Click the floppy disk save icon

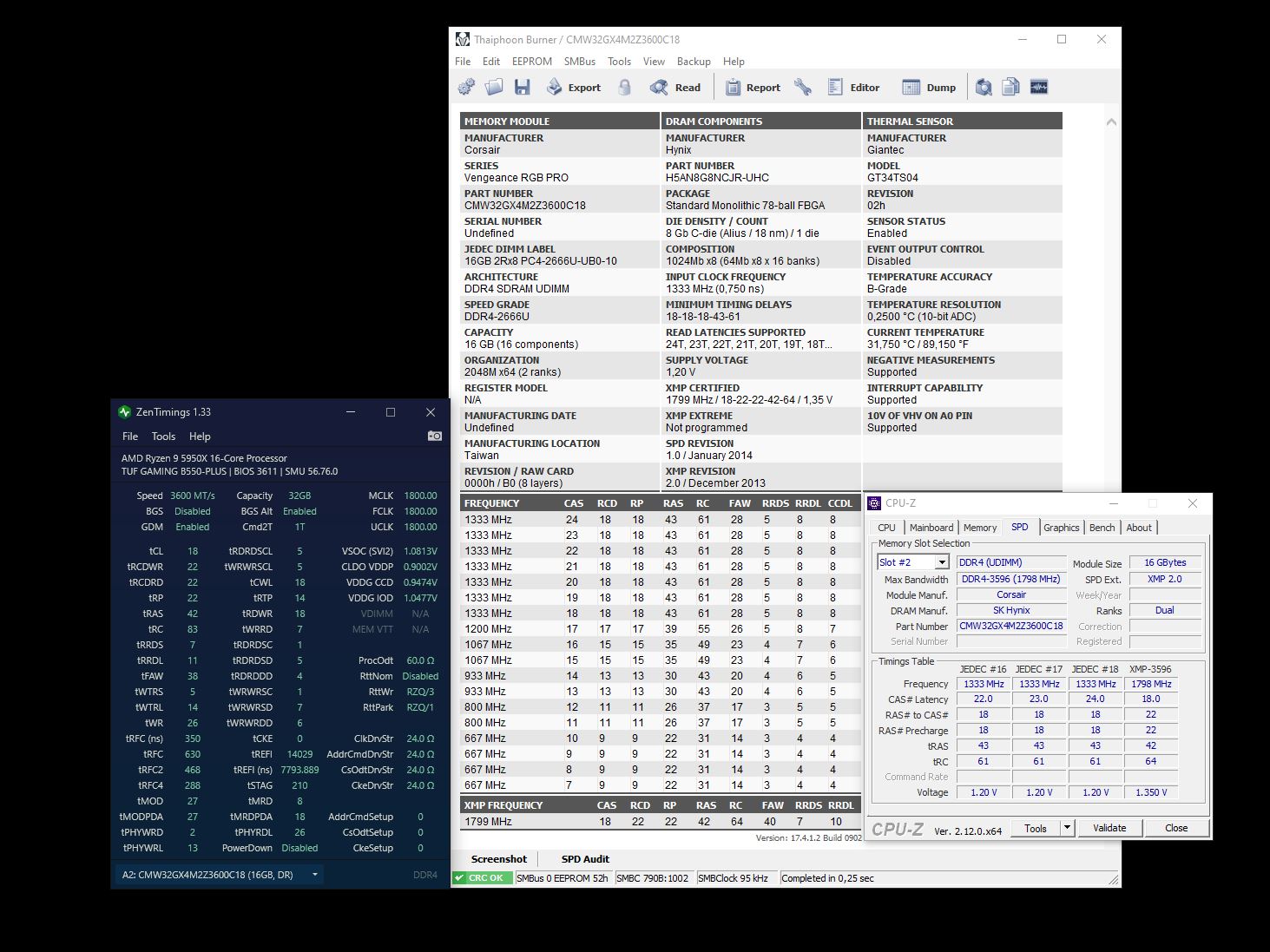click(522, 87)
